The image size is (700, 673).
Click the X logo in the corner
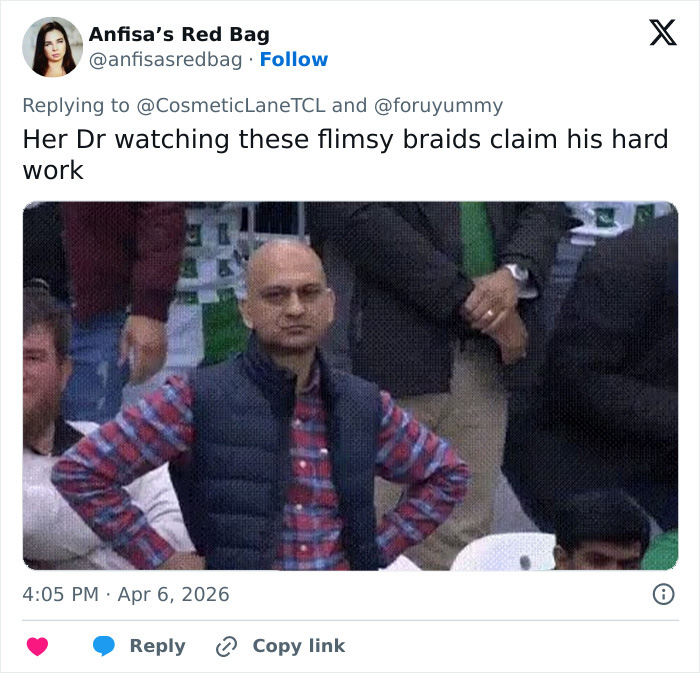click(663, 32)
